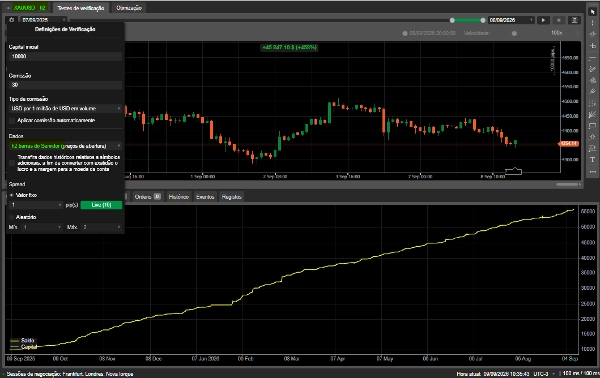Open the Dados h2 barras dropdown
Screen dimensions: 600x378
[65, 146]
